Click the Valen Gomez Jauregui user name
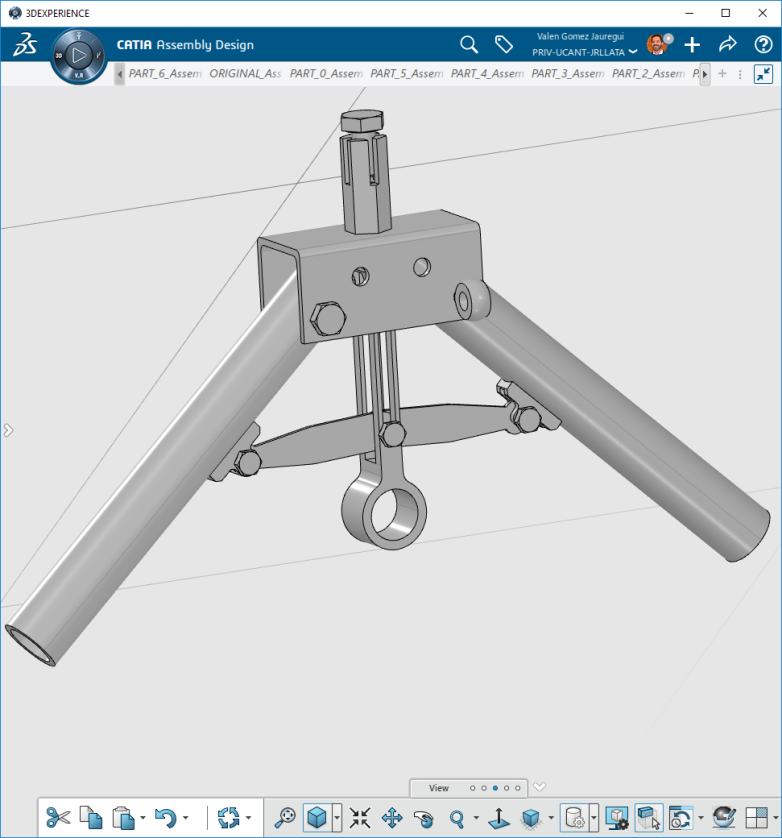 (580, 36)
